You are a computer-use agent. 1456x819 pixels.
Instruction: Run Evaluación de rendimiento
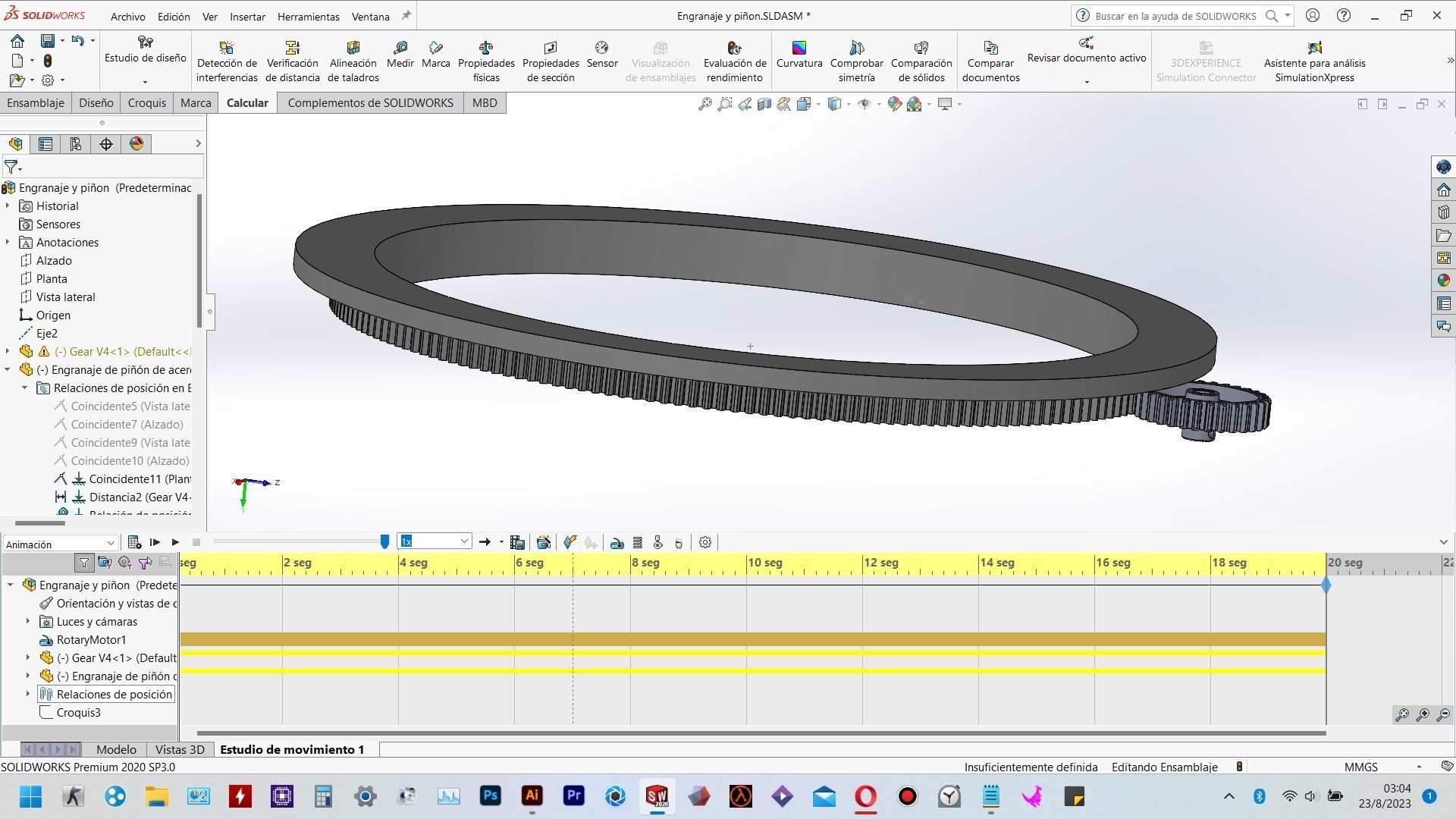click(x=735, y=61)
